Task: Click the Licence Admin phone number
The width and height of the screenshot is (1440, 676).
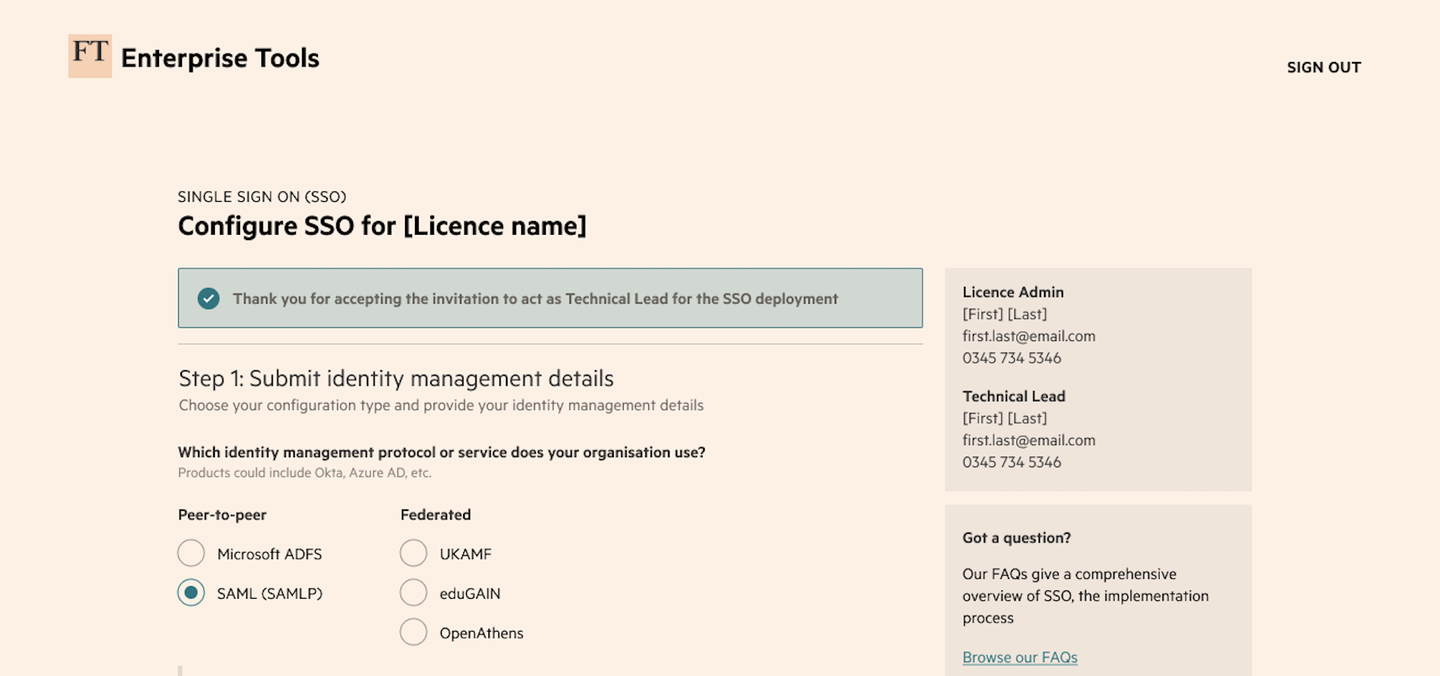Action: [1011, 358]
